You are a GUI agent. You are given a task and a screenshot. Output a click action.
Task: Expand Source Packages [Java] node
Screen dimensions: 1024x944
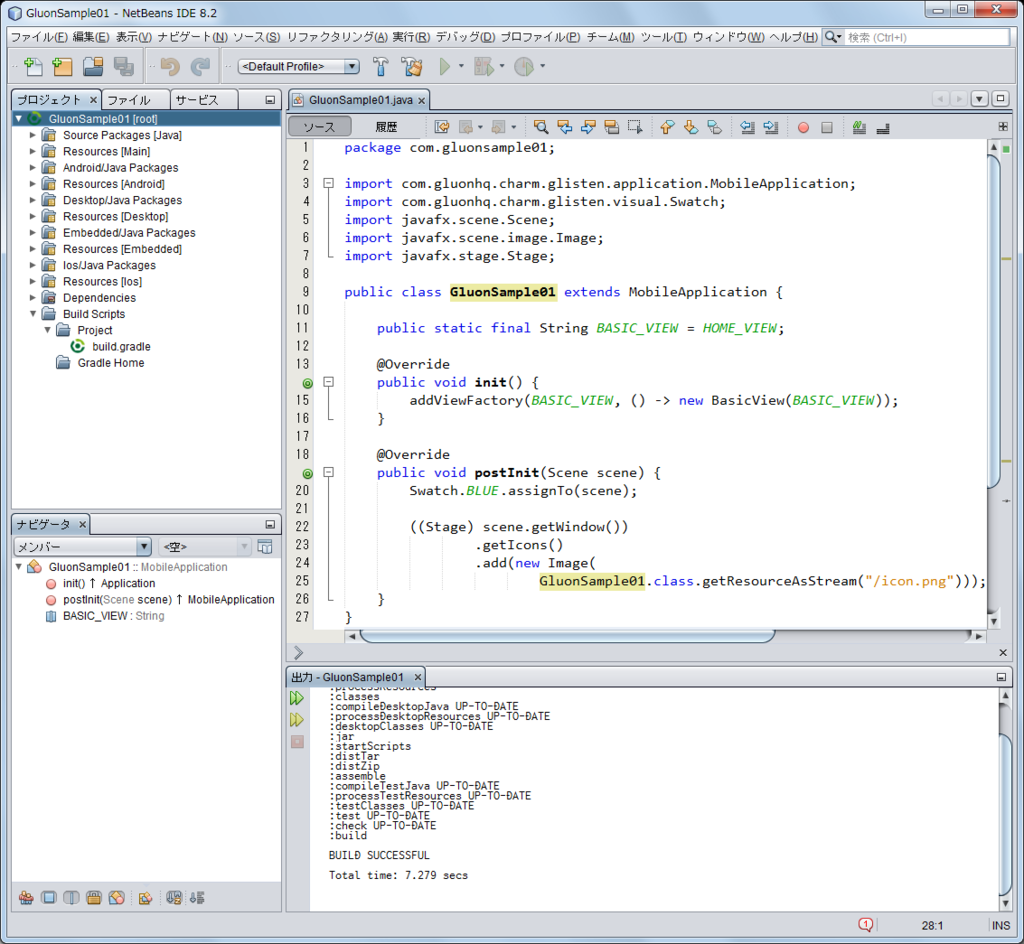coord(33,135)
